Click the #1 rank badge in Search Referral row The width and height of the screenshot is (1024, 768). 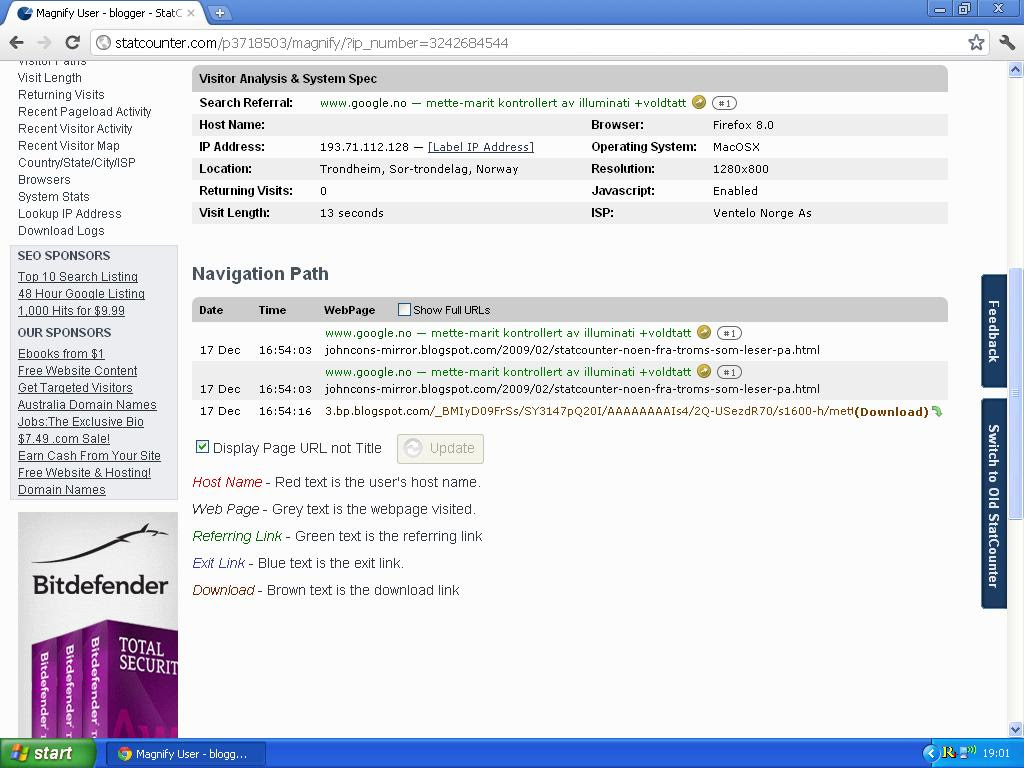point(724,103)
